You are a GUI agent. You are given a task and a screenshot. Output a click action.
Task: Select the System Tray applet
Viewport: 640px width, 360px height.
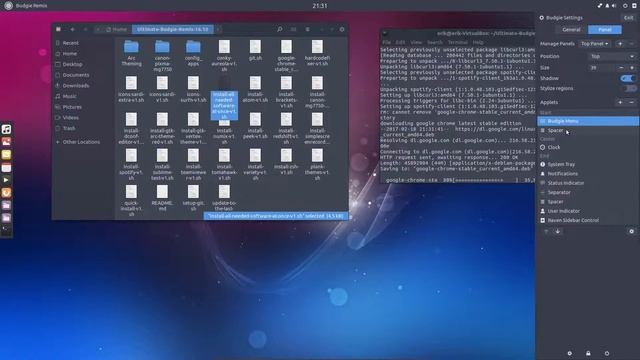[x=588, y=164]
